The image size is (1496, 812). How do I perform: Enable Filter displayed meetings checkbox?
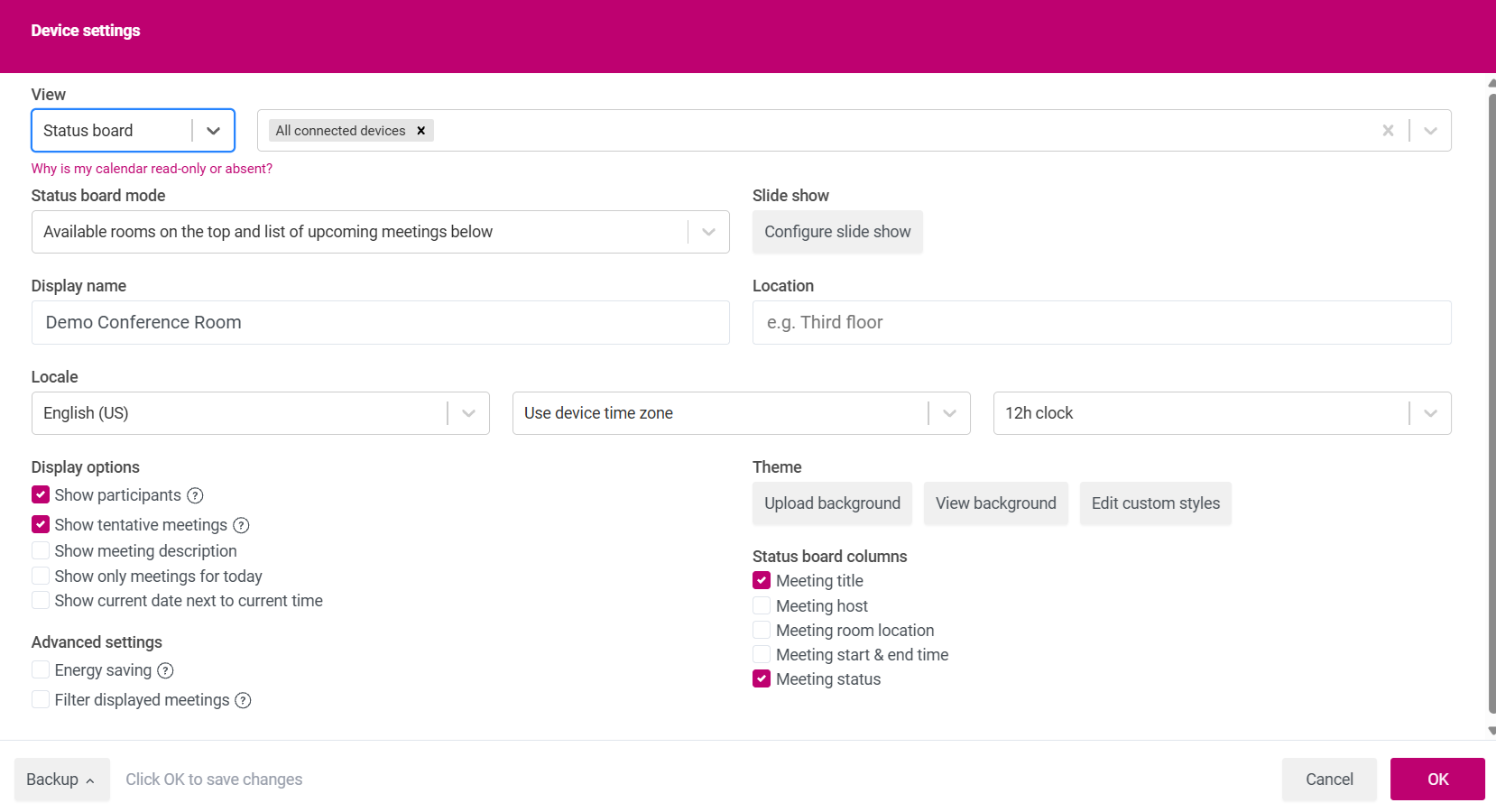point(41,699)
